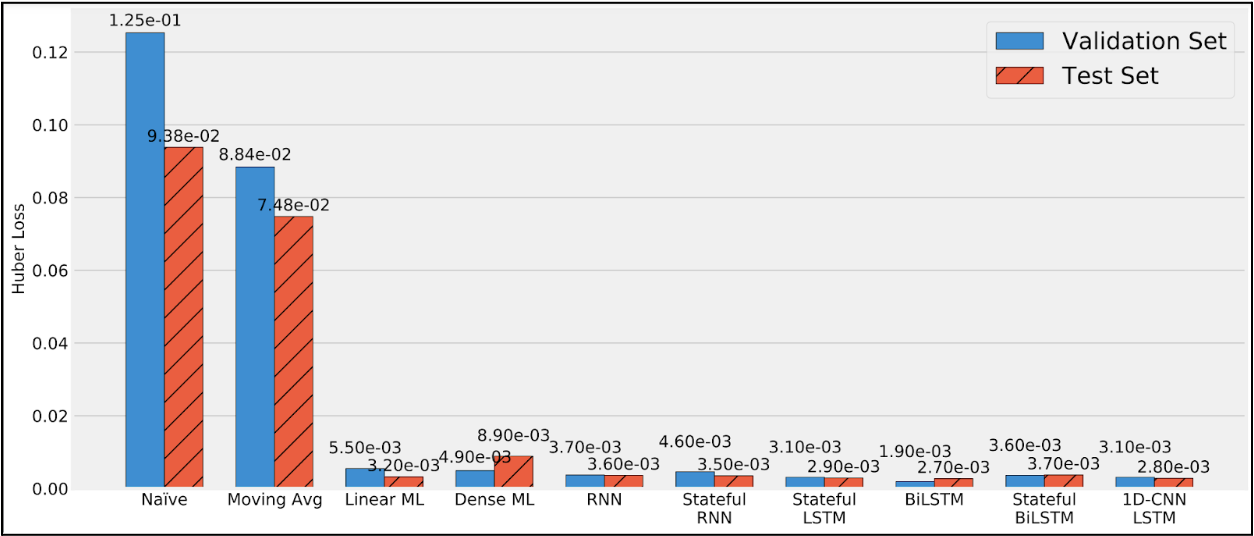This screenshot has height=536, width=1254.
Task: Click the 1.25e-01 value label
Action: pos(144,20)
